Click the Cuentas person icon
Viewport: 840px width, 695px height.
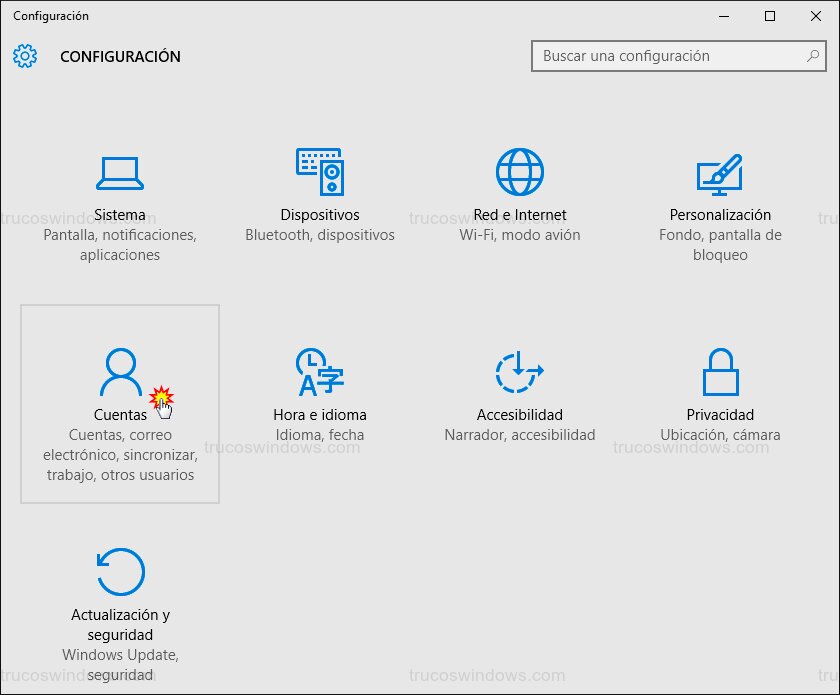point(121,372)
